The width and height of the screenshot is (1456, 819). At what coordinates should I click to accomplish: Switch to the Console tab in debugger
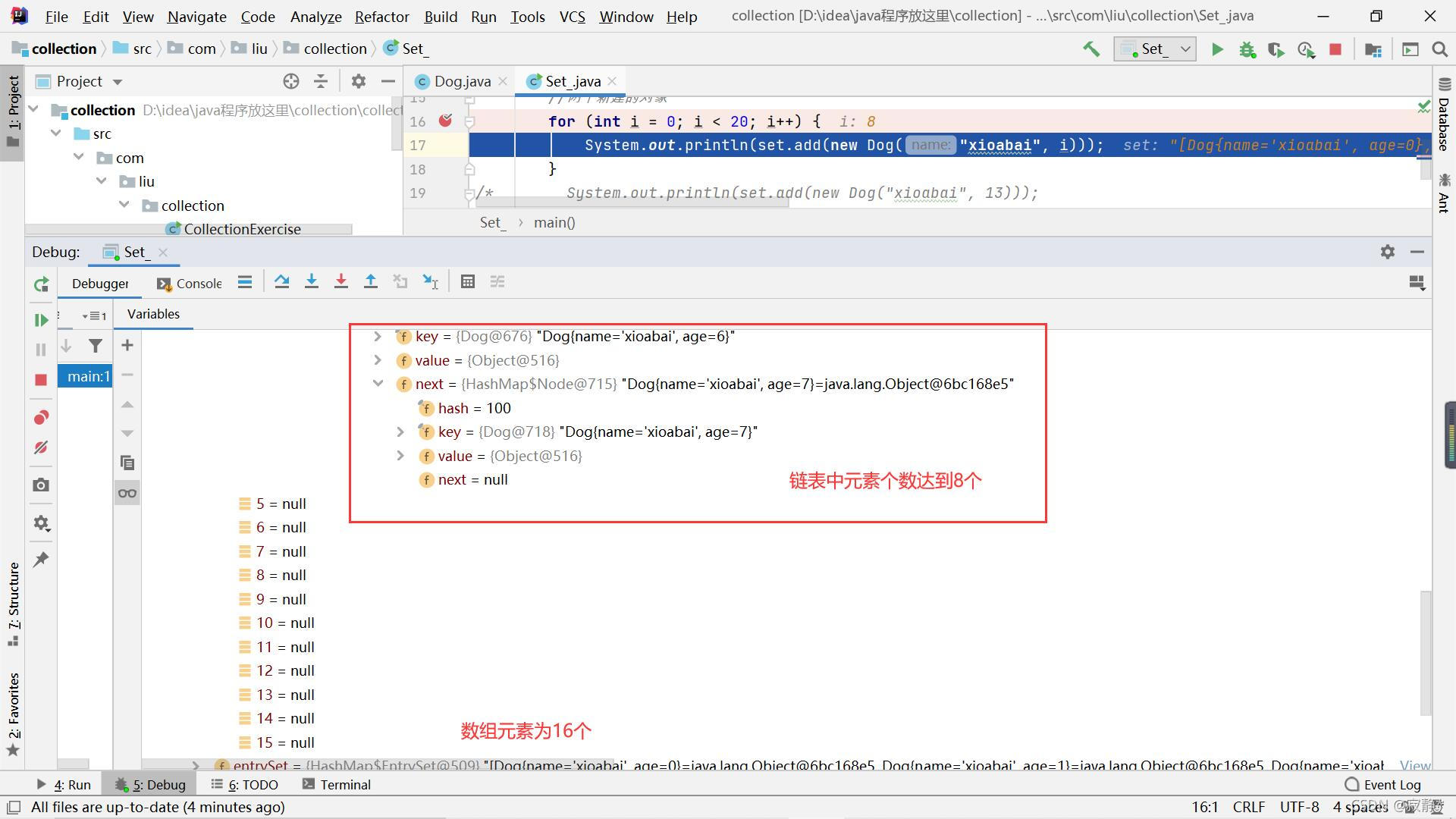tap(189, 284)
